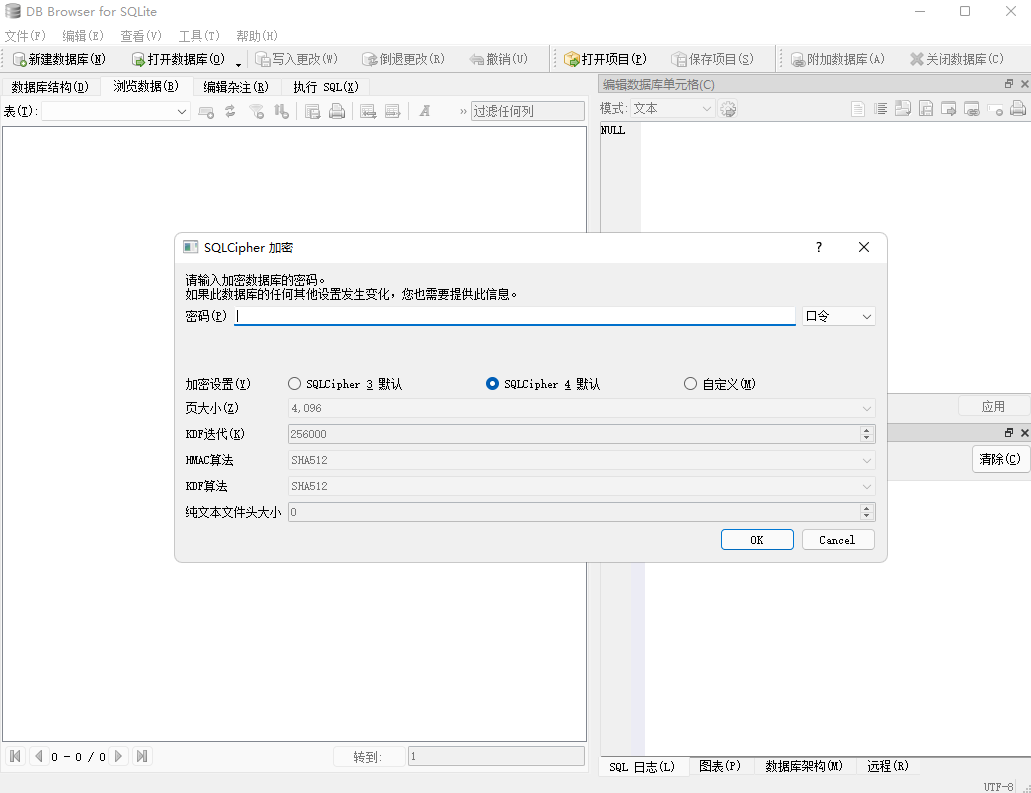Click the save table as icon

coord(312,112)
